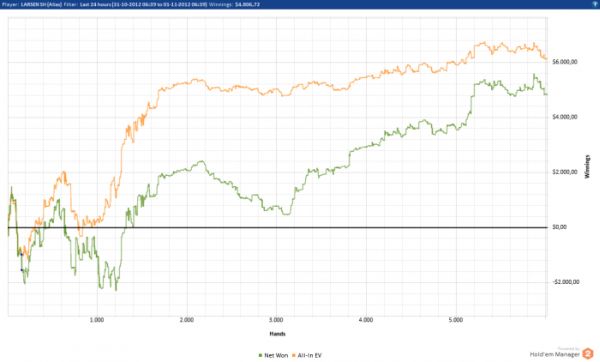This screenshot has width=600, height=362.
Task: Click the $2.000,00 axis value
Action: [x=565, y=172]
